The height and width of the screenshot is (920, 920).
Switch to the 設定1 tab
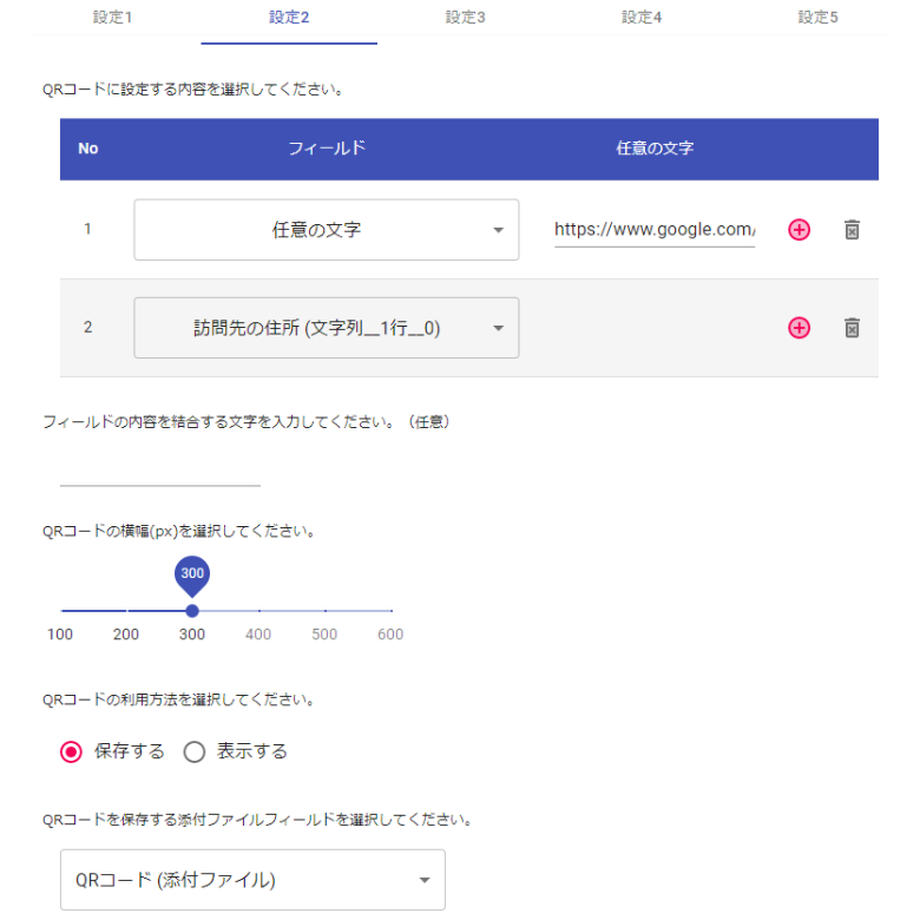[x=113, y=18]
